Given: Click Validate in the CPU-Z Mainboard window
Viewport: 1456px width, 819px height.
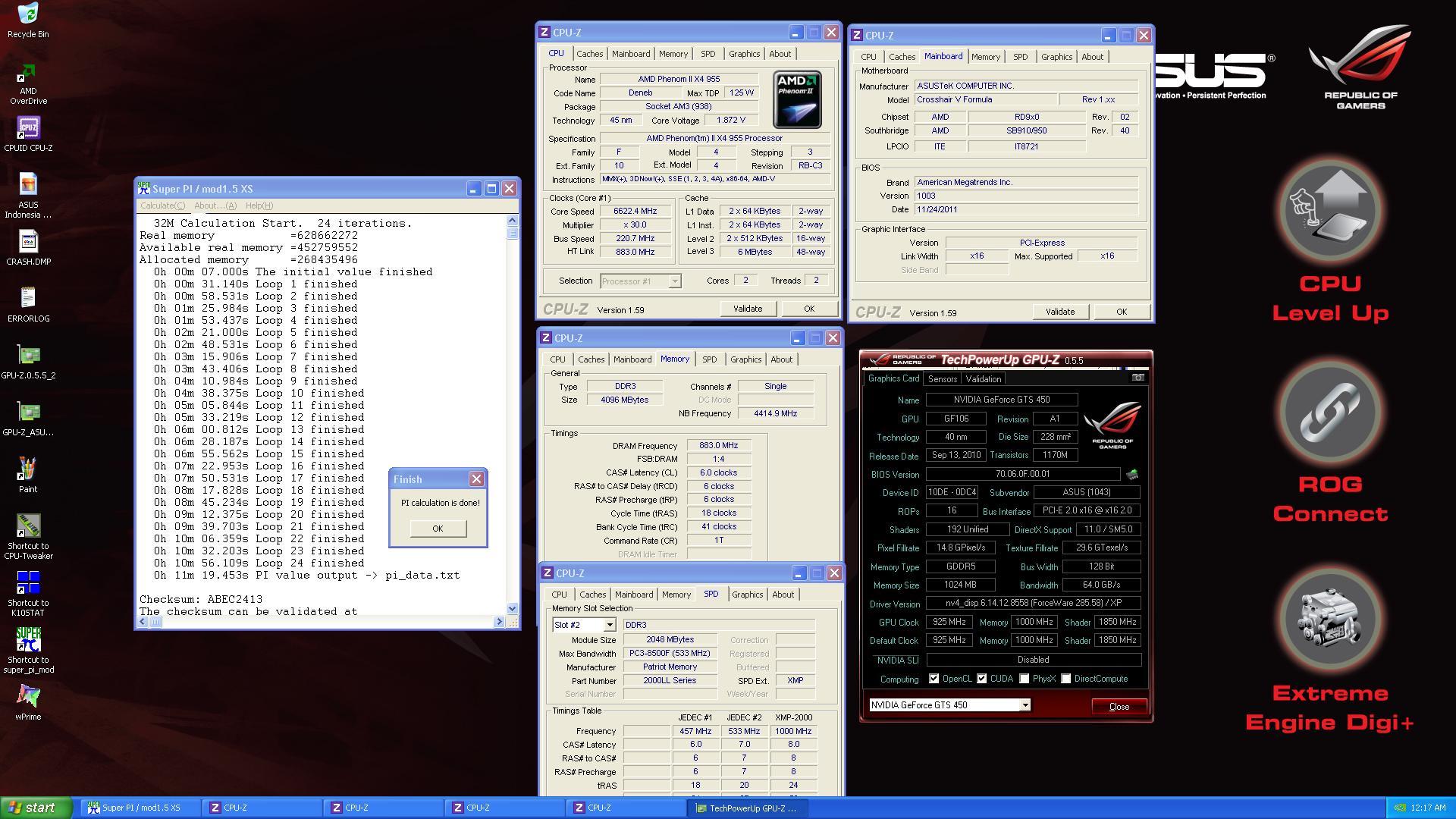Looking at the screenshot, I should (x=1060, y=312).
